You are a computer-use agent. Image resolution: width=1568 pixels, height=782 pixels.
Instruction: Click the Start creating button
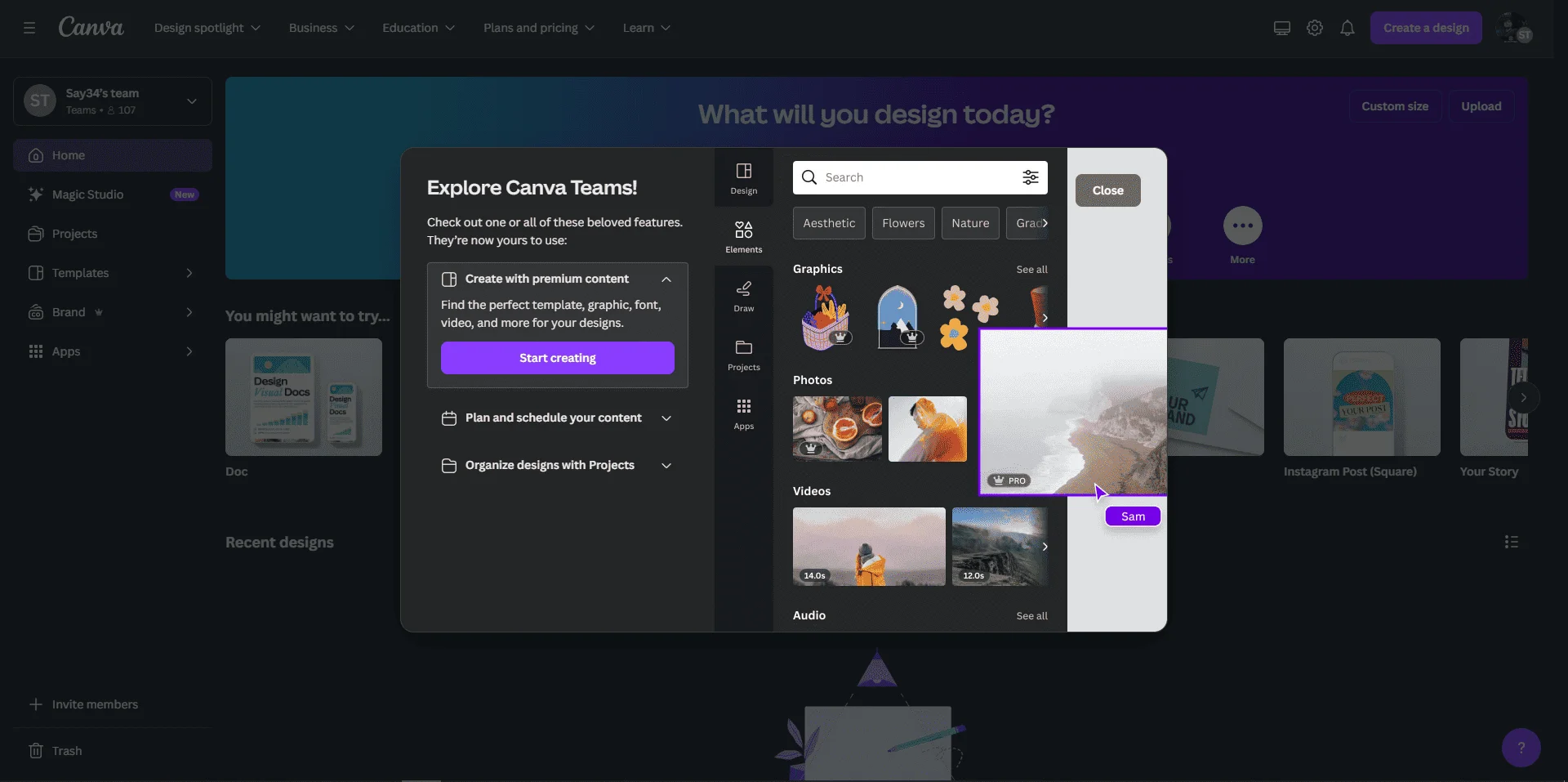click(x=558, y=358)
